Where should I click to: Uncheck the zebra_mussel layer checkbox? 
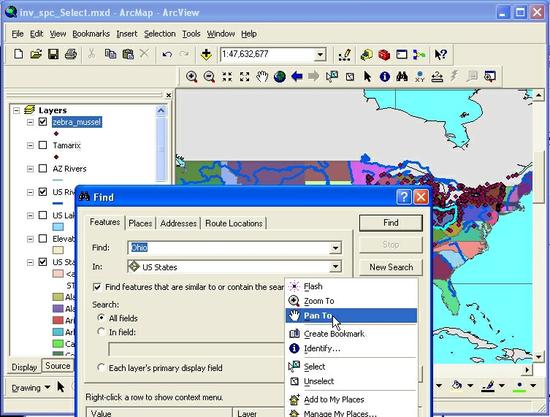click(43, 122)
